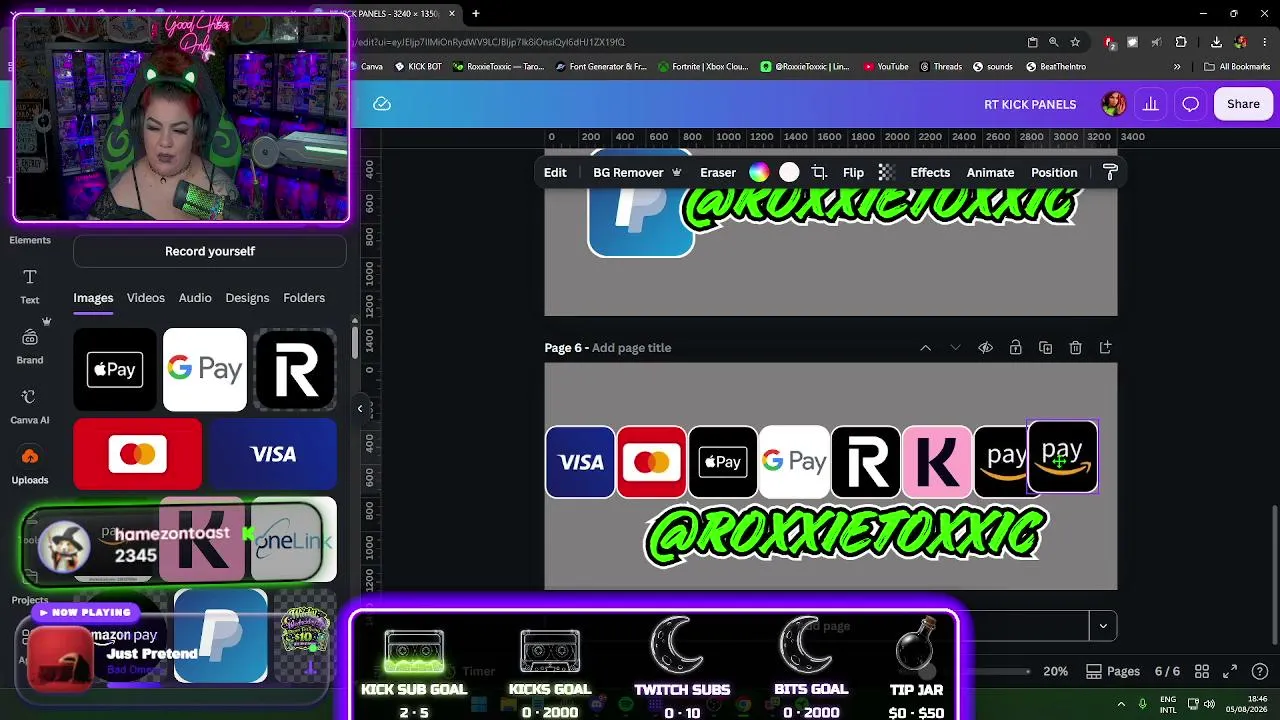The height and width of the screenshot is (720, 1280).
Task: Open the browser Extensions puzzle icon
Action: tap(1181, 42)
